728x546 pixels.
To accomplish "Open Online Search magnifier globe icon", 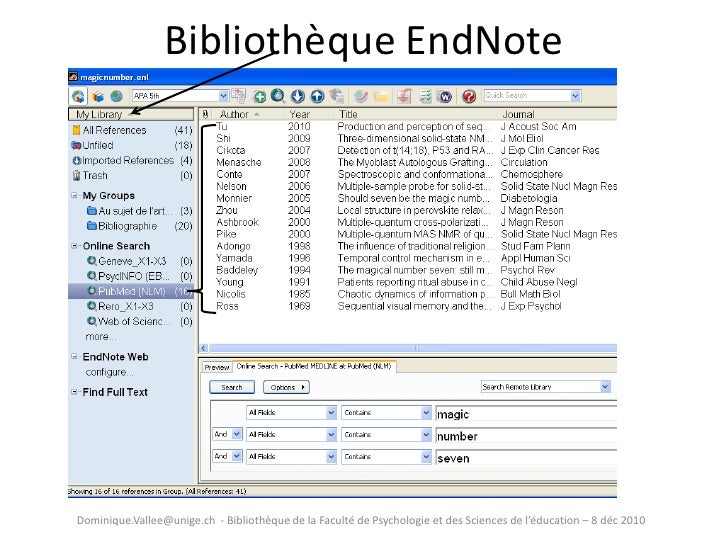I will point(278,96).
